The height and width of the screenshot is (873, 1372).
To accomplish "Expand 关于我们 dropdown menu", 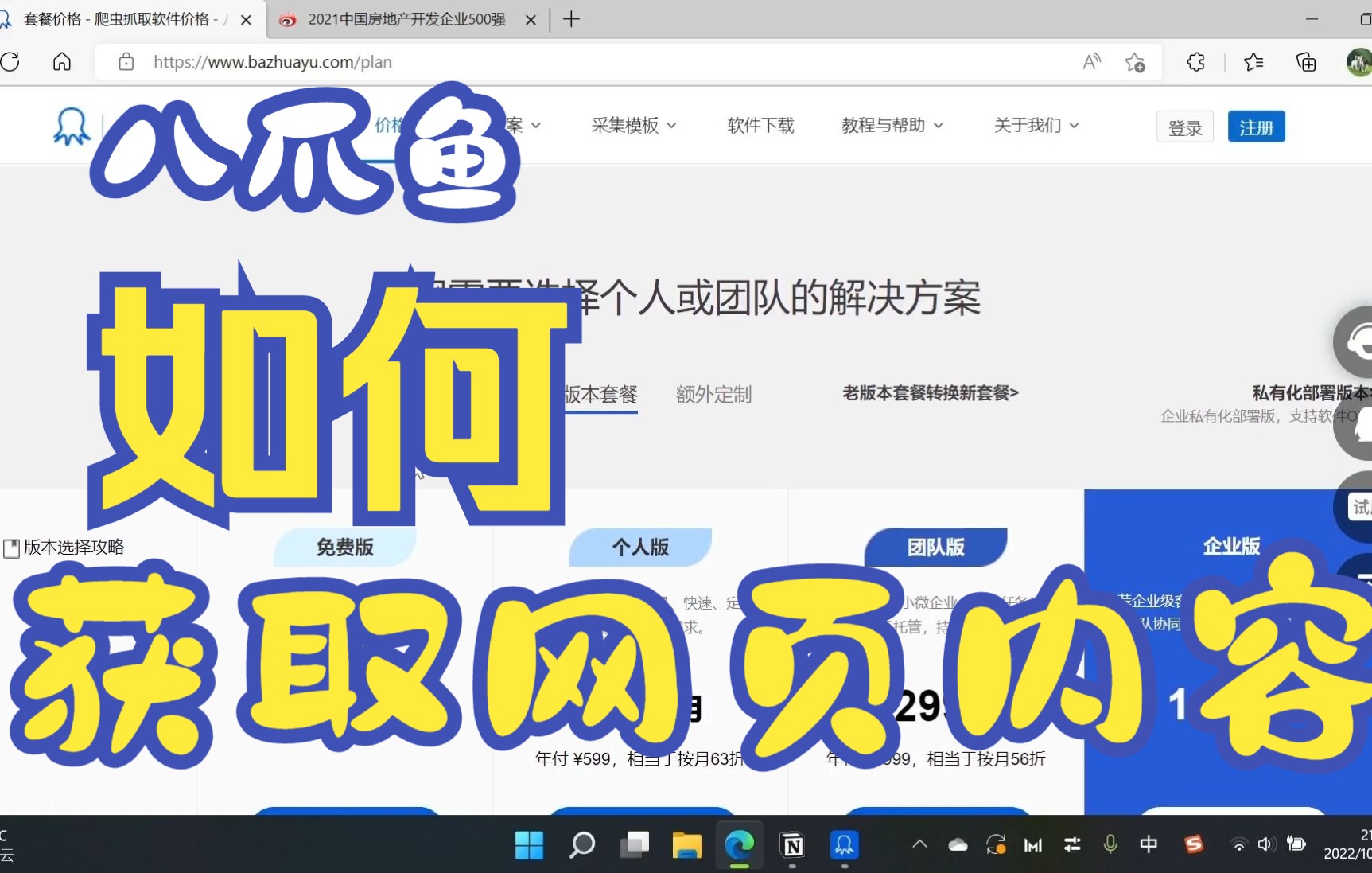I will click(1036, 125).
